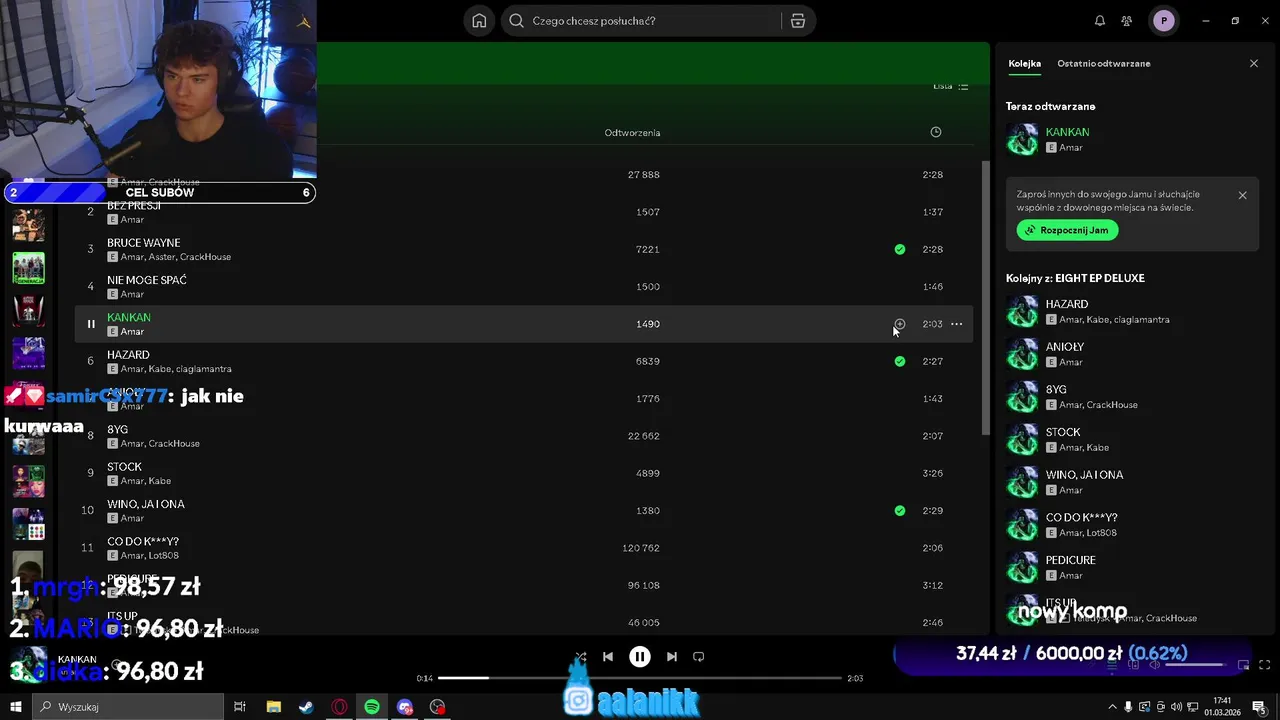The width and height of the screenshot is (1280, 720).
Task: Open now playing cover art thumbnail
Action: tap(30, 665)
